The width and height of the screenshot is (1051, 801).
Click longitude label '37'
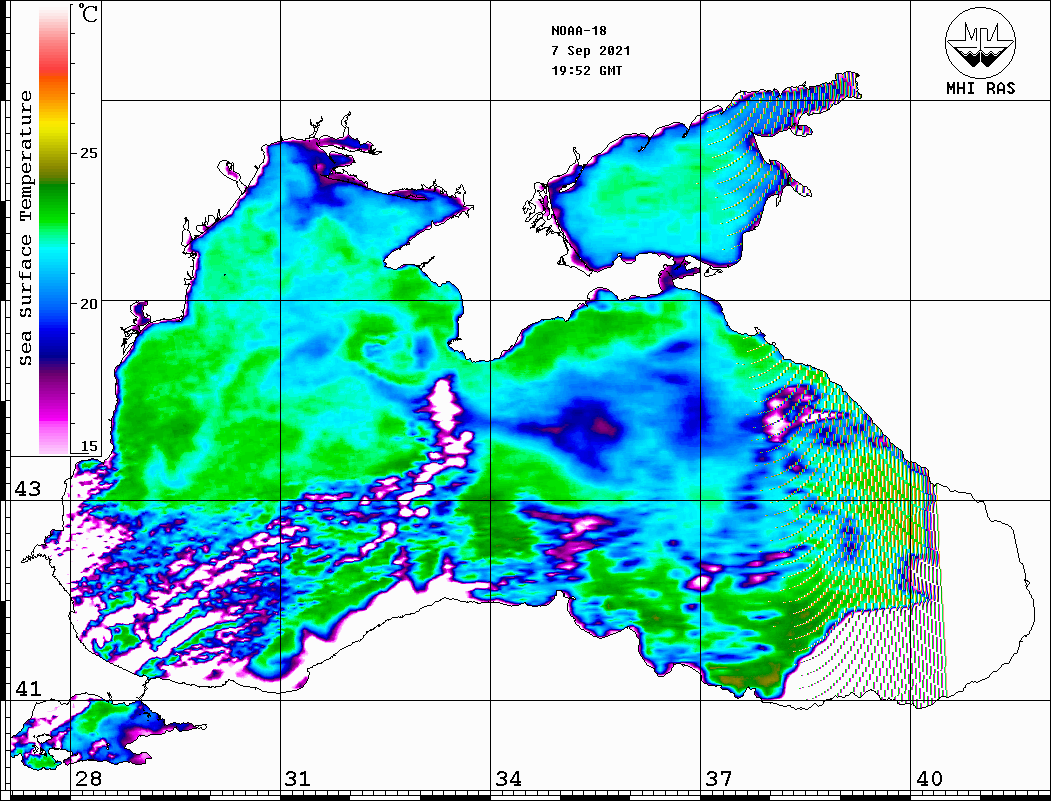(719, 778)
